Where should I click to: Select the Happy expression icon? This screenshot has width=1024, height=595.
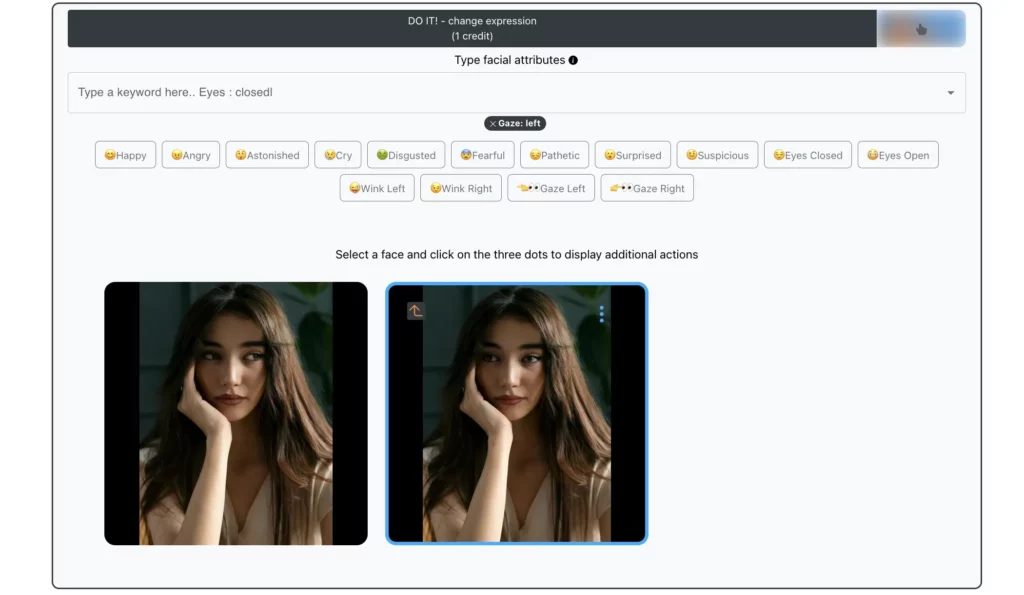(x=124, y=155)
